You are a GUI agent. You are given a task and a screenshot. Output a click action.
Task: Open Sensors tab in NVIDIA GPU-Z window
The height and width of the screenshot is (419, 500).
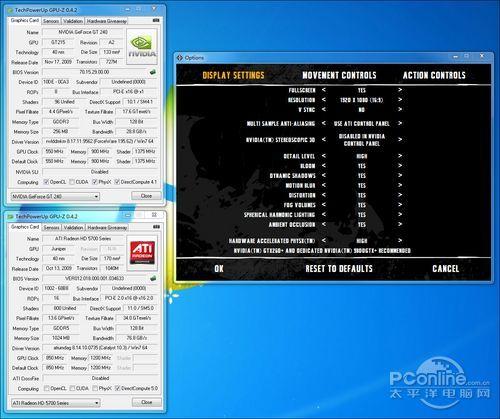tap(51, 21)
